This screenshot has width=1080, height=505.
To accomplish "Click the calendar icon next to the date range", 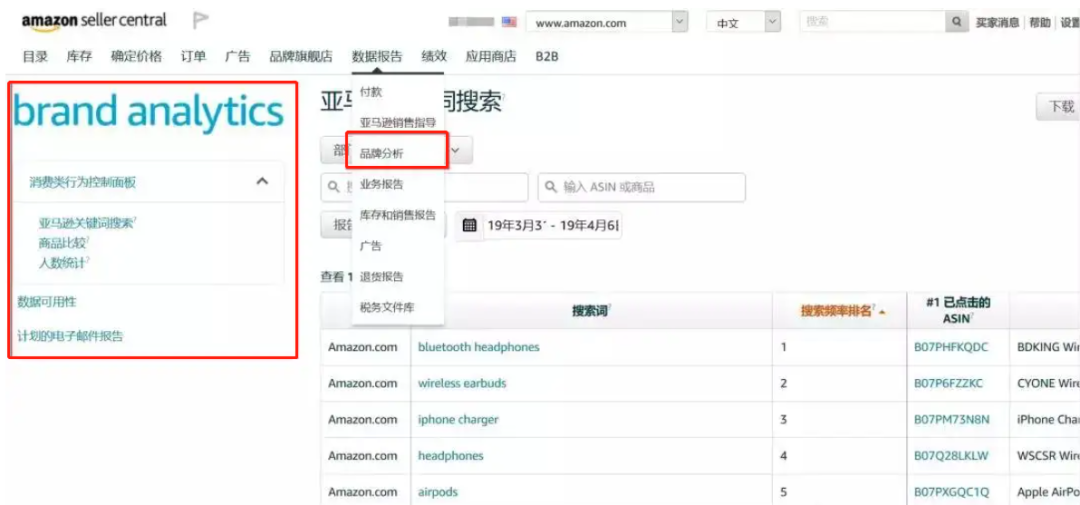I will [x=469, y=225].
